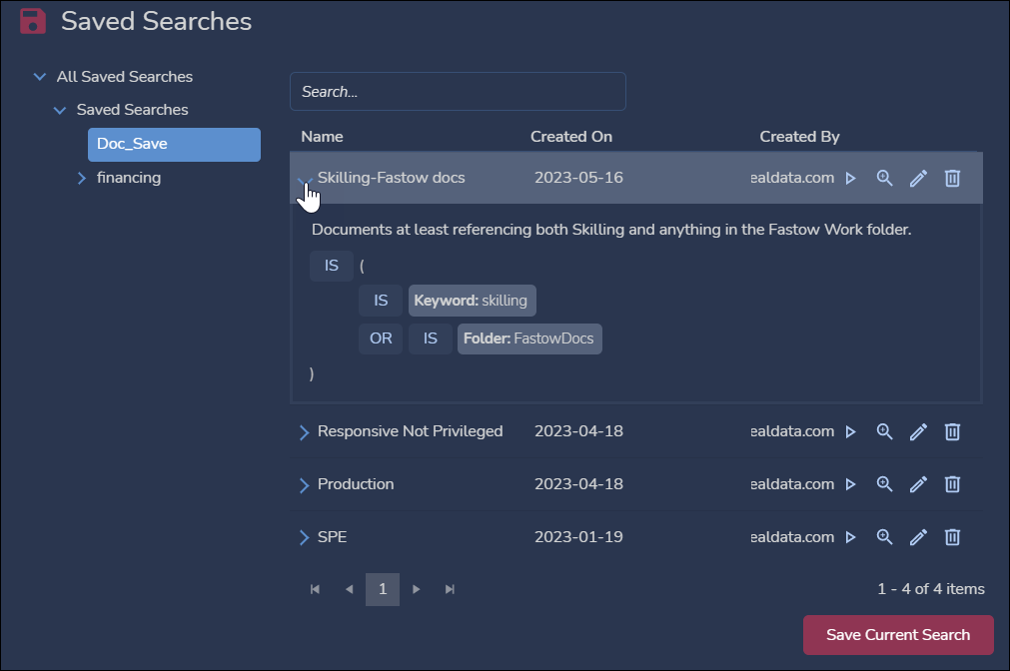This screenshot has width=1010, height=671.
Task: Select the Doc_Save folder
Action: (173, 144)
